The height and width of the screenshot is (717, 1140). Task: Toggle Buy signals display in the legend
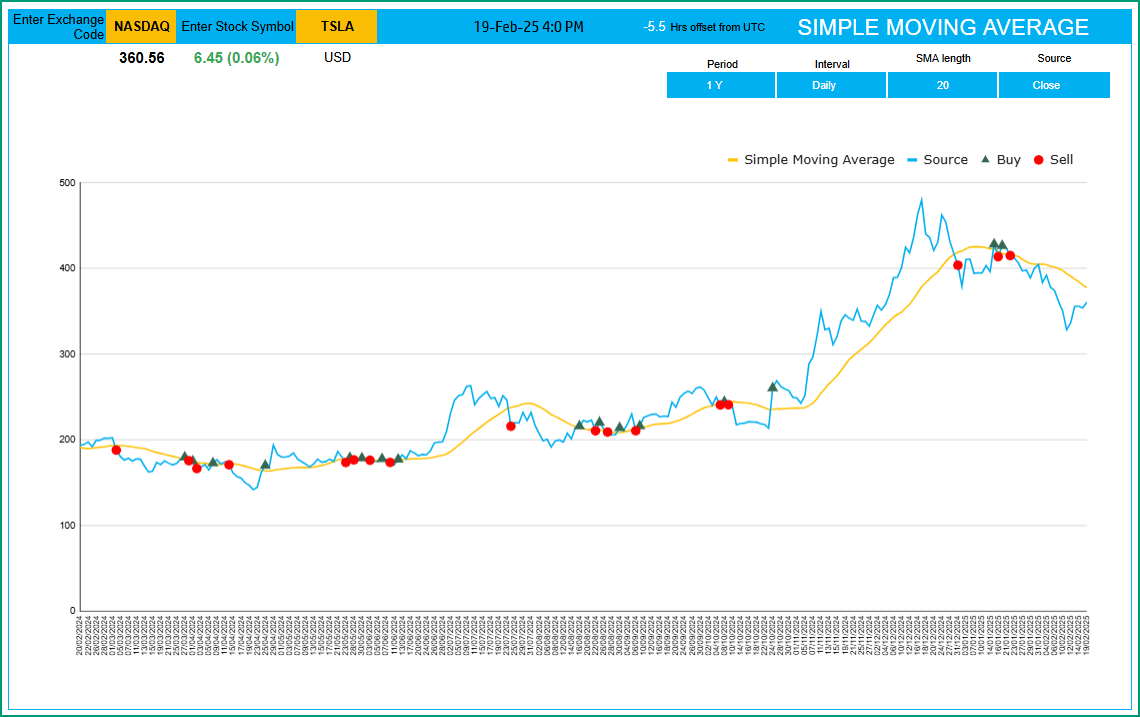(x=1008, y=159)
